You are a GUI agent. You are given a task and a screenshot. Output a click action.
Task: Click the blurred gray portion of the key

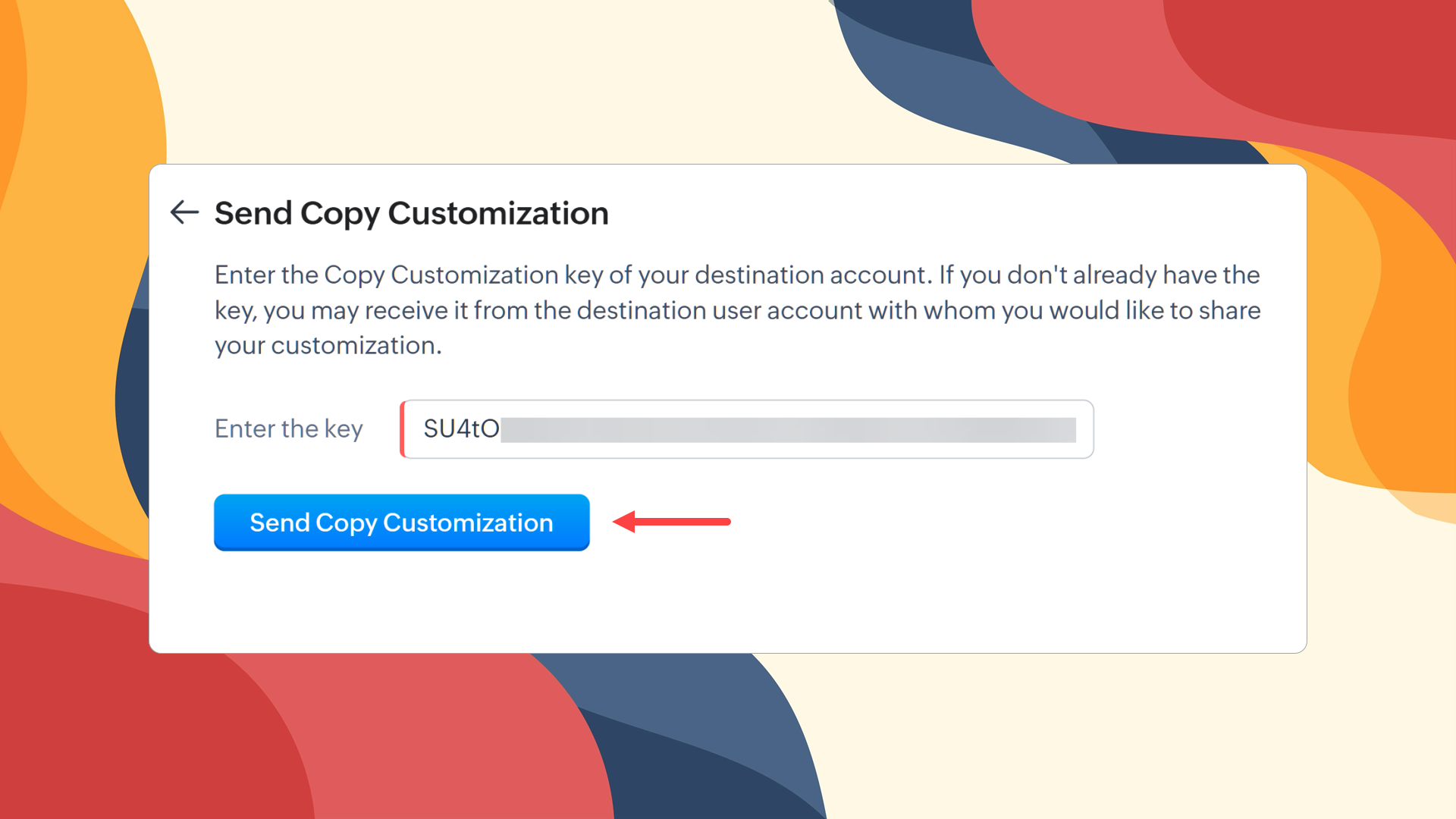(x=787, y=430)
